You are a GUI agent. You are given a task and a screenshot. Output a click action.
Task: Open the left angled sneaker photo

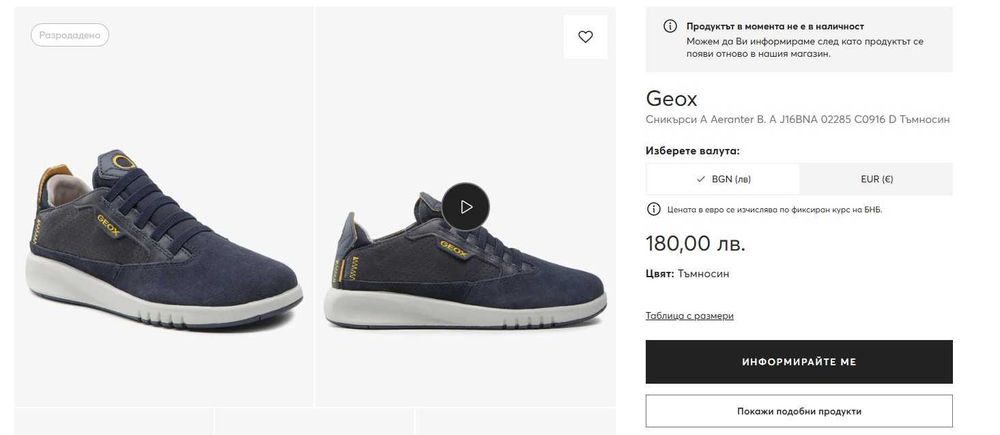pos(163,240)
